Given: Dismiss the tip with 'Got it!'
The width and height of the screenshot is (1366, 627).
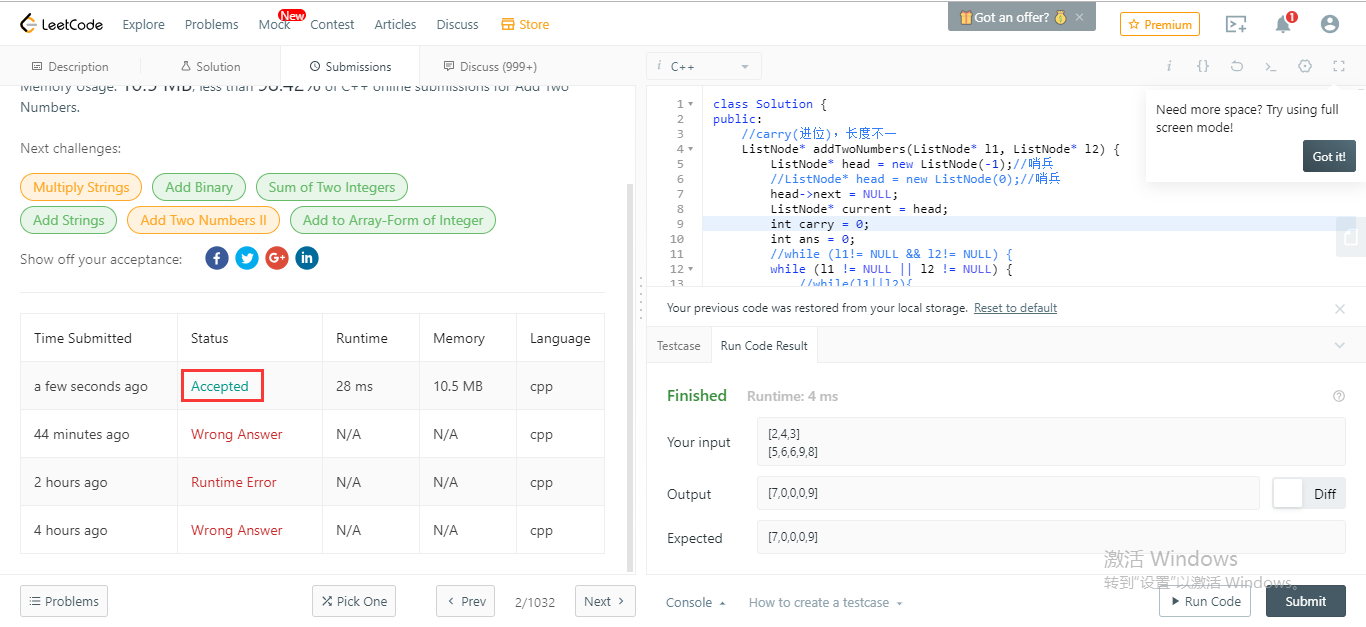Looking at the screenshot, I should coord(1329,156).
